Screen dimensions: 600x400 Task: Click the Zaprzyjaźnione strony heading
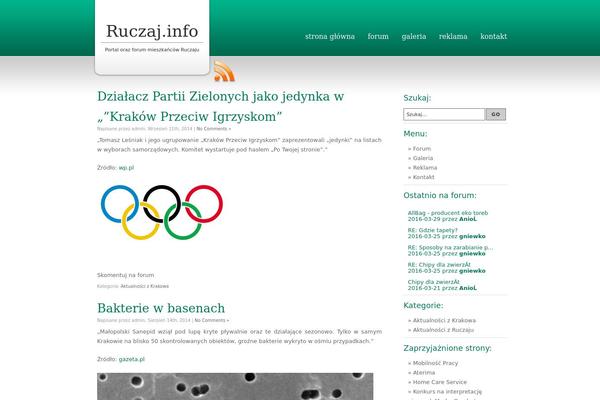447,348
